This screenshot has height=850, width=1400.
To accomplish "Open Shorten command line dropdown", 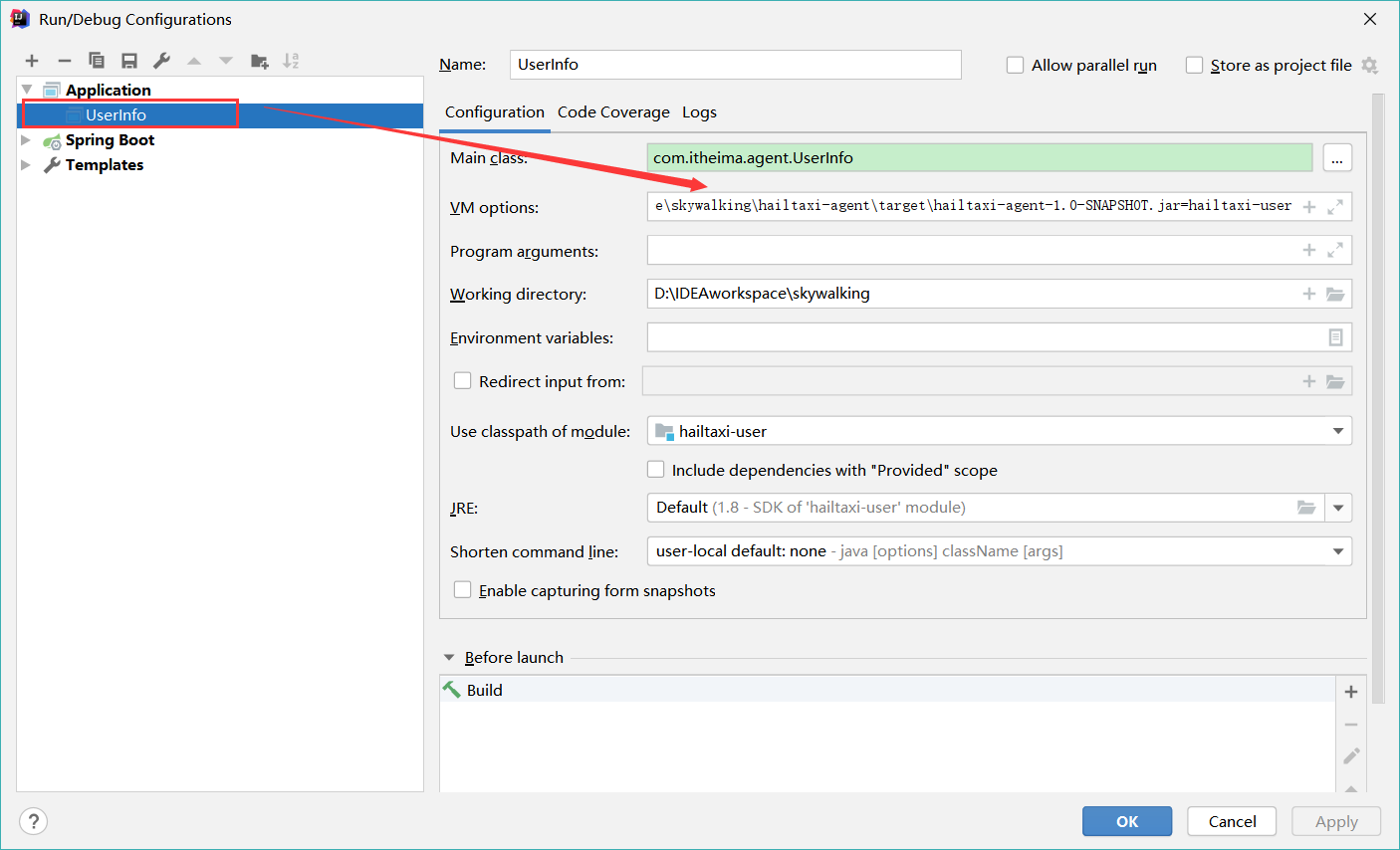I will tap(1338, 551).
